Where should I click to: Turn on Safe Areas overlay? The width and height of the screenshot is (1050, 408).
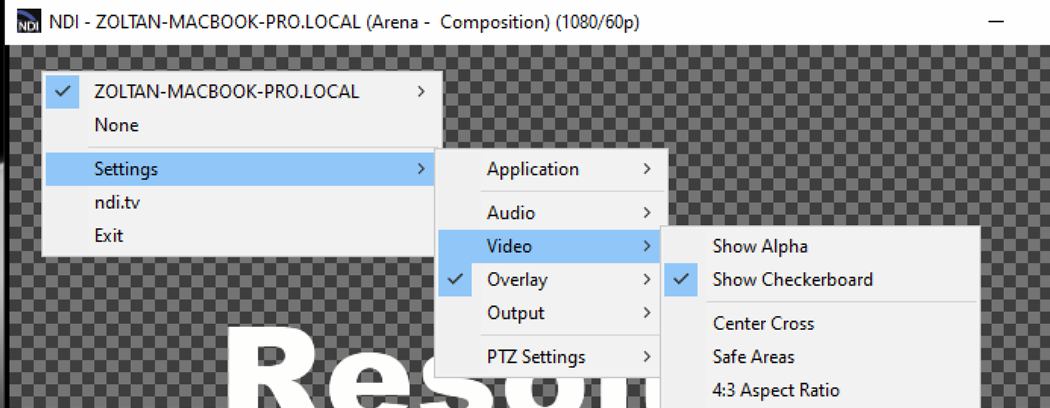tap(754, 357)
